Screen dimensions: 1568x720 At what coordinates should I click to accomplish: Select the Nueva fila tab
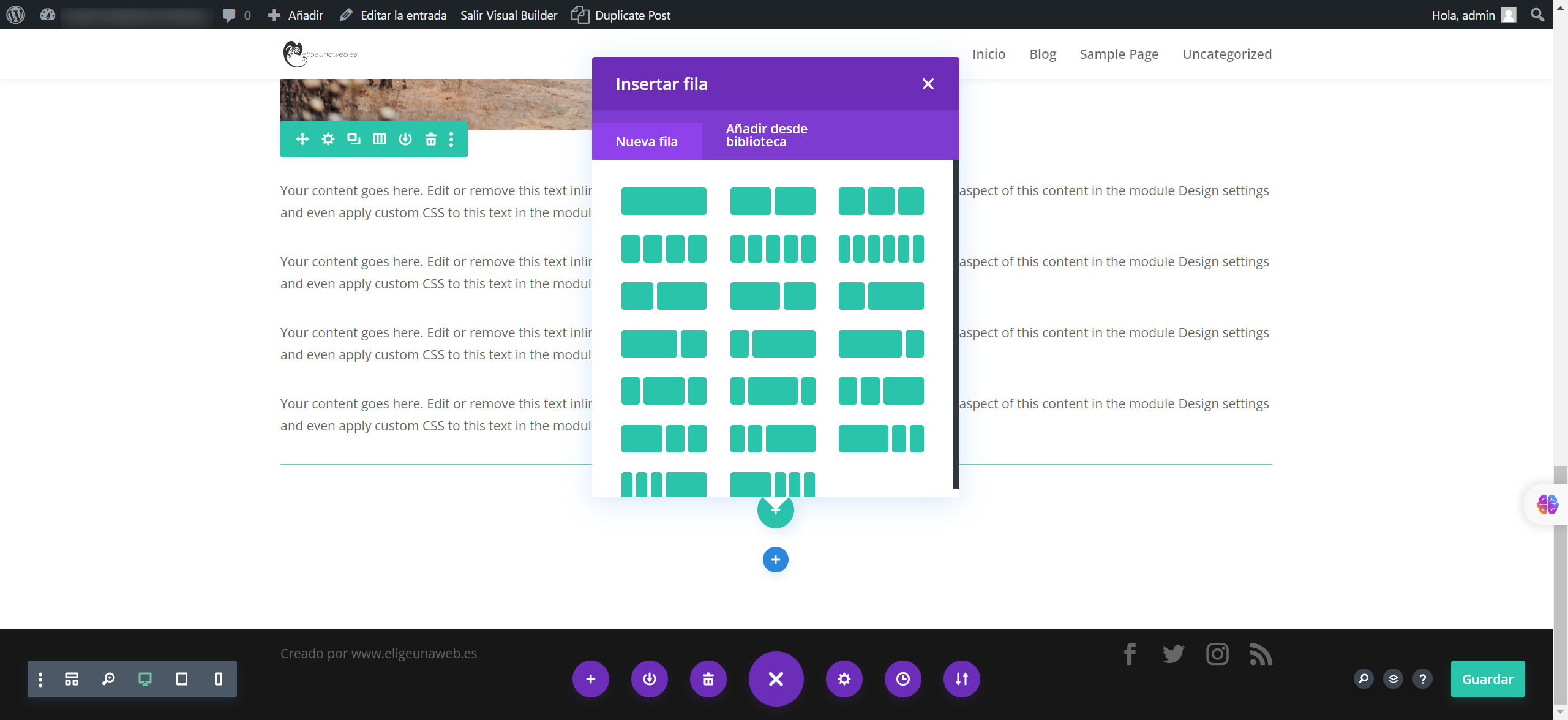647,141
